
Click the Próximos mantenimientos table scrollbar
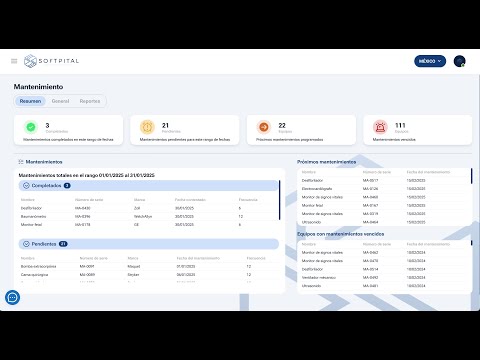pos(471,176)
